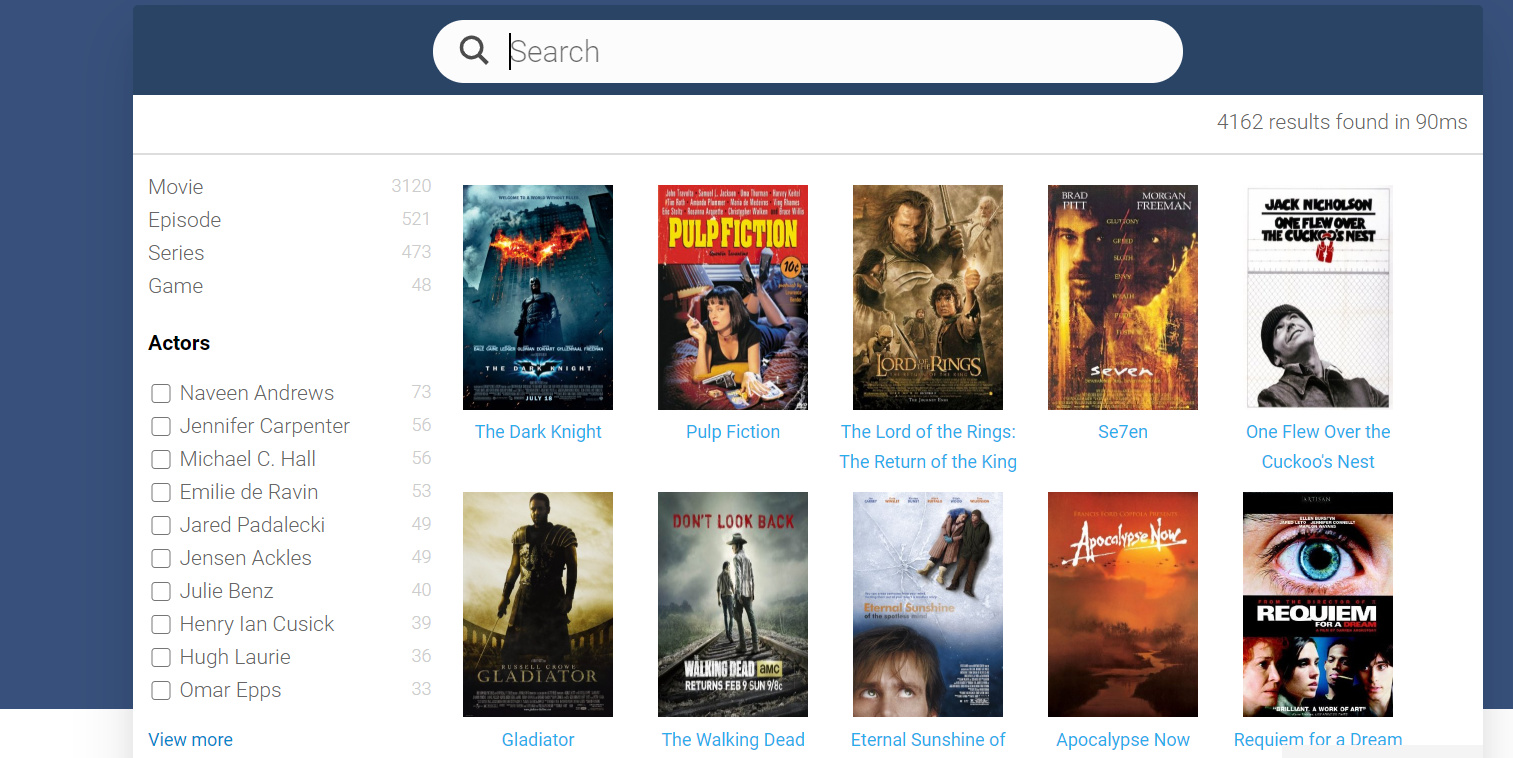Enable the Hugh Laurie actor filter
1513x758 pixels.
point(160,657)
